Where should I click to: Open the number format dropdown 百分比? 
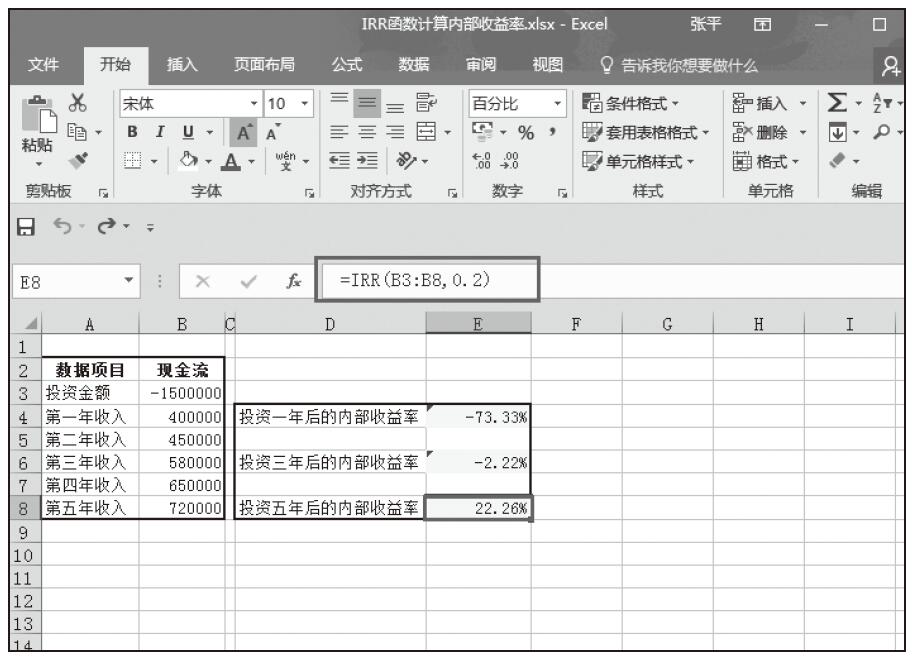tap(512, 103)
